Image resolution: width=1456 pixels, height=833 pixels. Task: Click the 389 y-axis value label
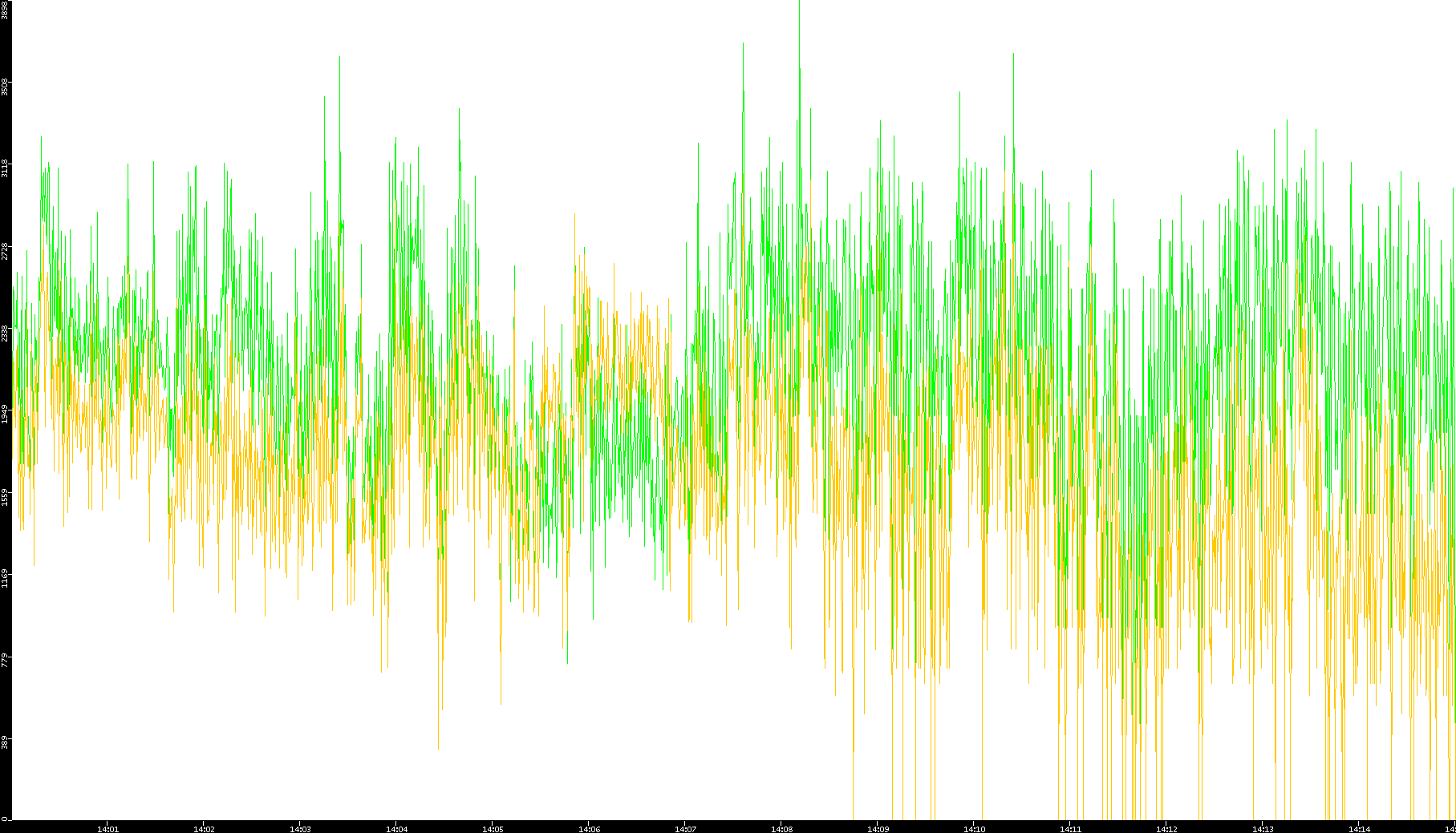(x=5, y=741)
